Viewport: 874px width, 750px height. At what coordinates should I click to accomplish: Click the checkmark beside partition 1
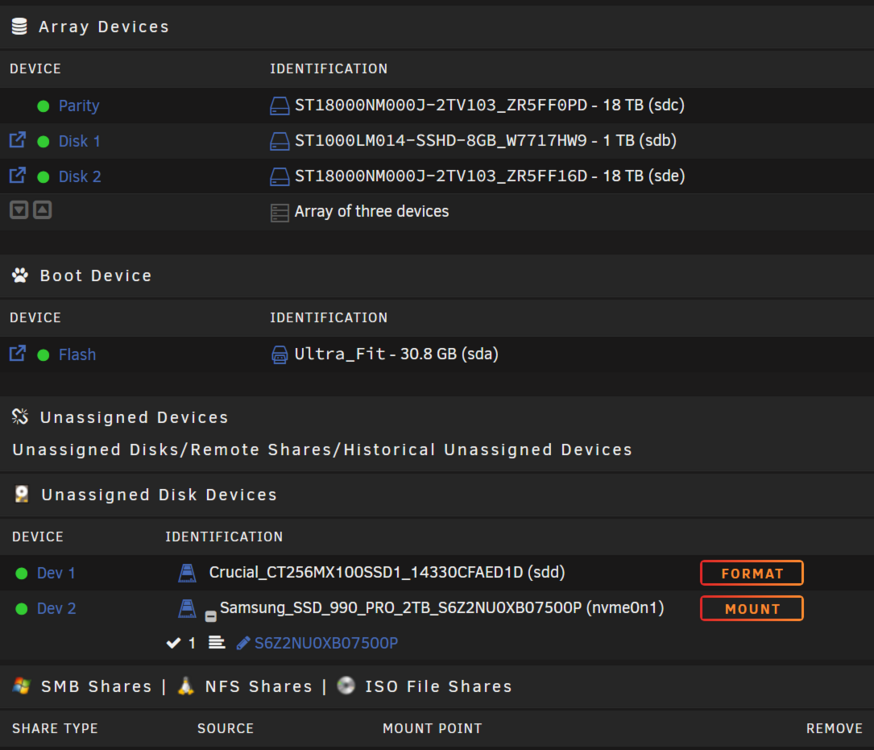tap(173, 643)
